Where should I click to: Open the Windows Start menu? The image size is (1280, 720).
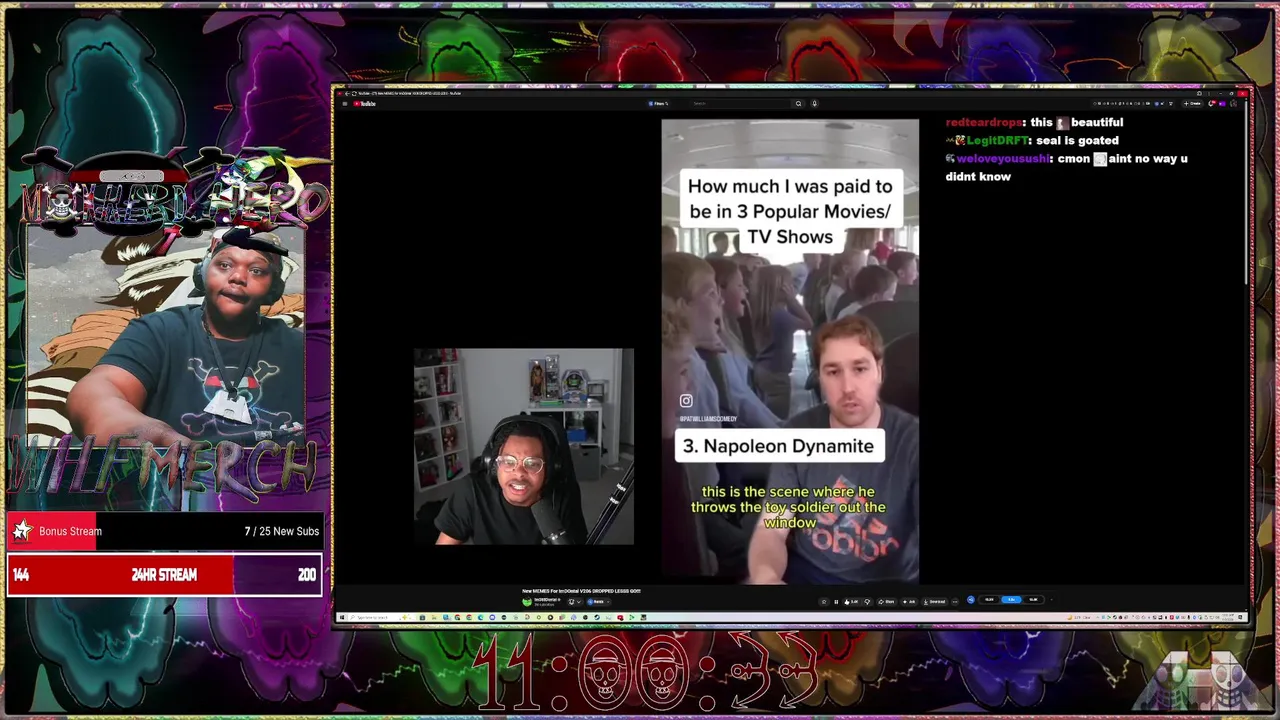click(341, 617)
